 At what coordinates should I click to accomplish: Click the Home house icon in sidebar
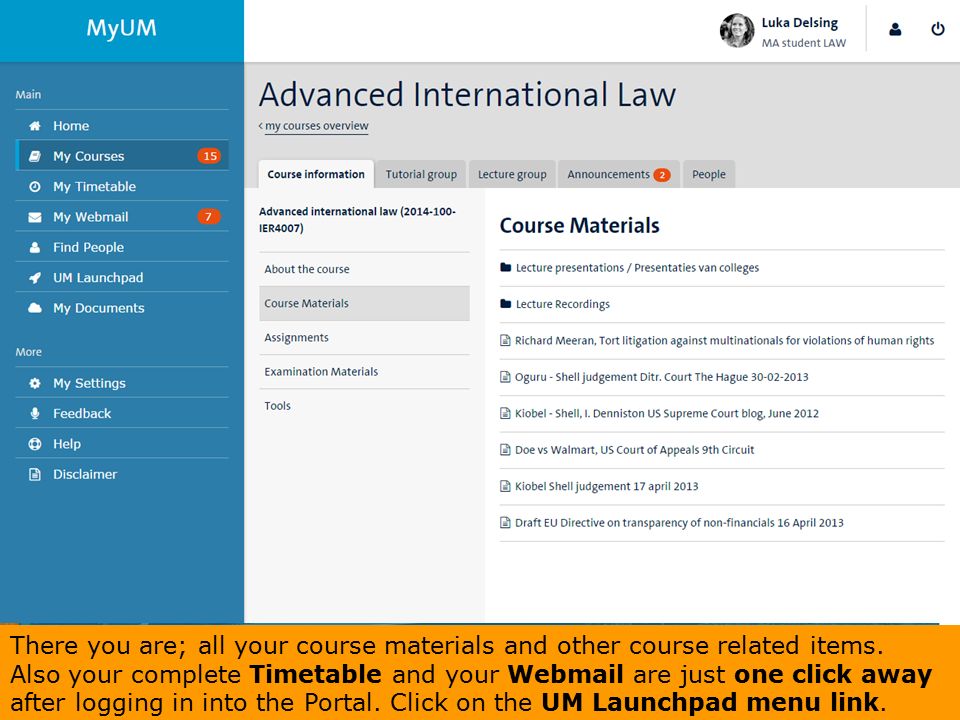(x=35, y=126)
